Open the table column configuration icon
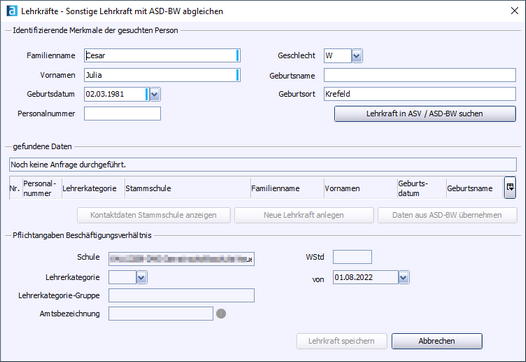 (x=510, y=188)
